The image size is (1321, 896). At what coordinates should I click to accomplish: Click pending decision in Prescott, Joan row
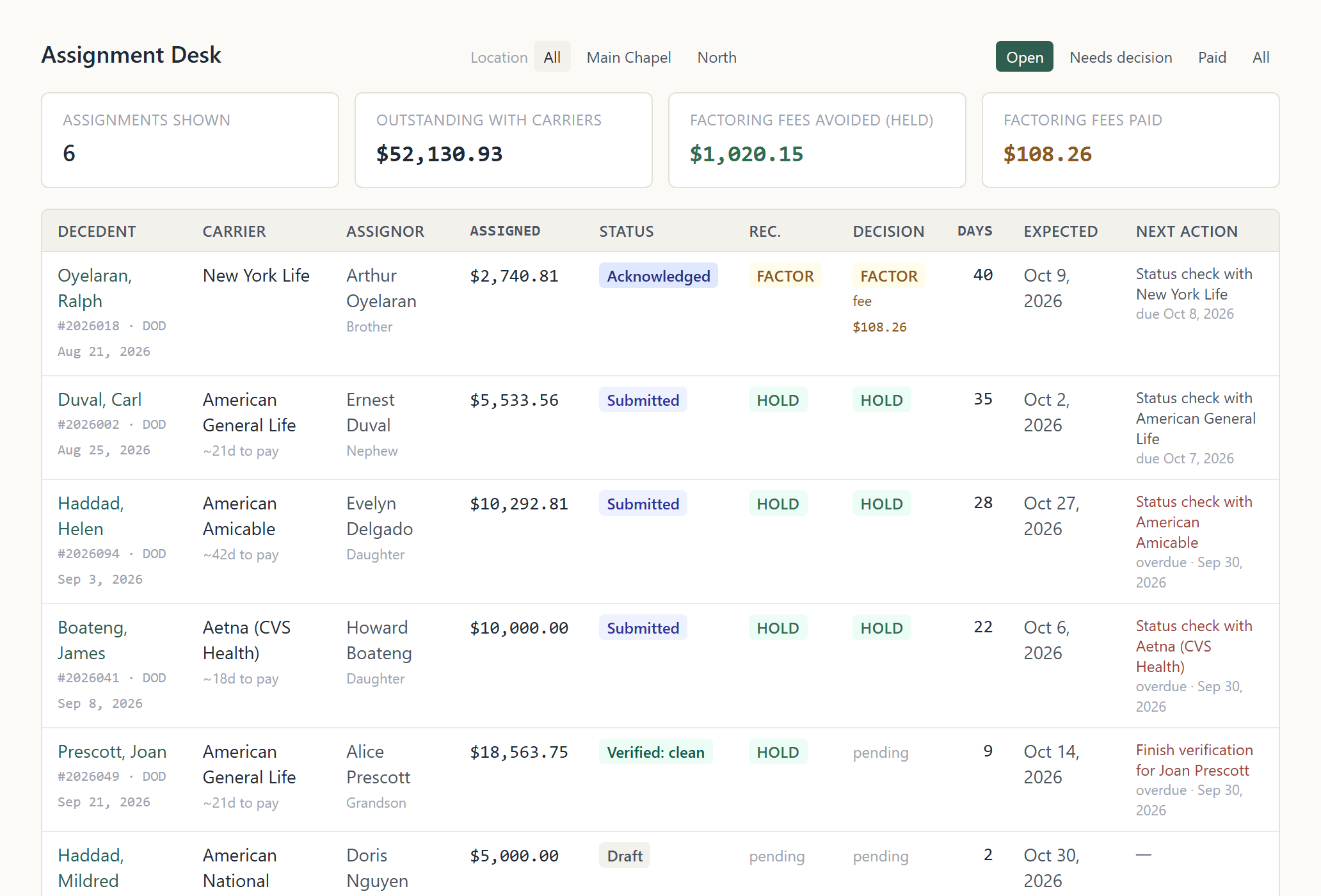coord(881,753)
